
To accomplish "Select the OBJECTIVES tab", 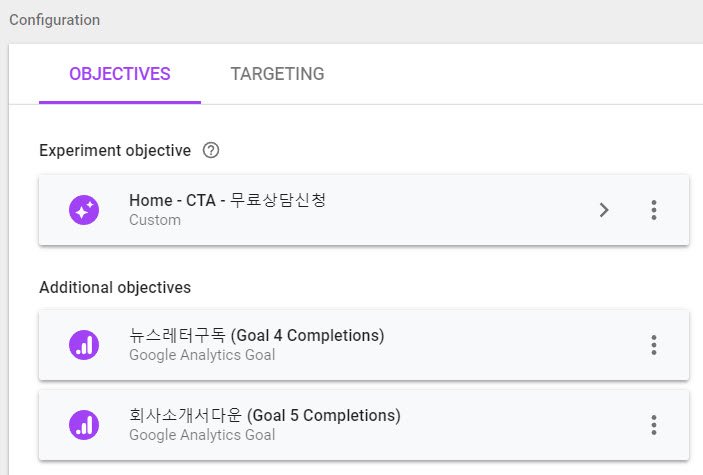I will [120, 74].
